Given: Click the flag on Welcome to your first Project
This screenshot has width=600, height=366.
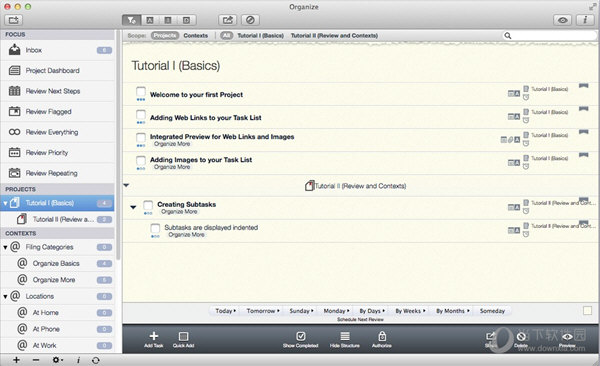Looking at the screenshot, I should [584, 86].
